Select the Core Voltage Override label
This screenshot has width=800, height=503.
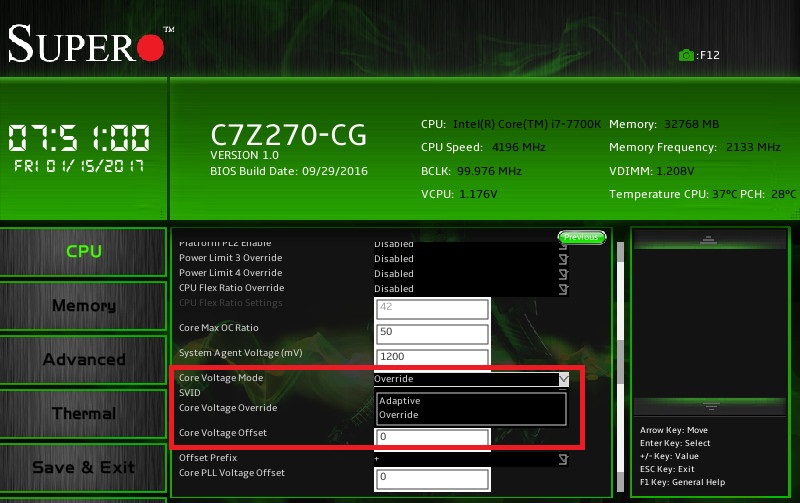coord(228,408)
